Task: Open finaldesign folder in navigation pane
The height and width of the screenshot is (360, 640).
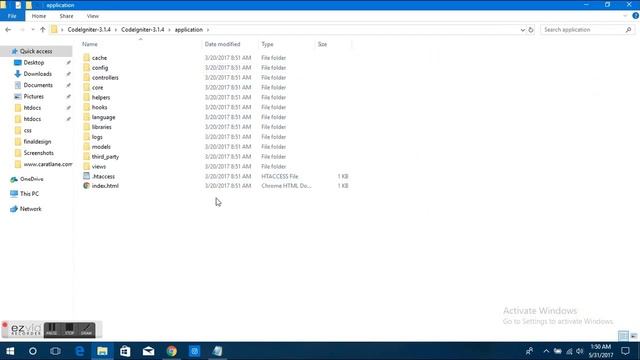Action: (37, 142)
